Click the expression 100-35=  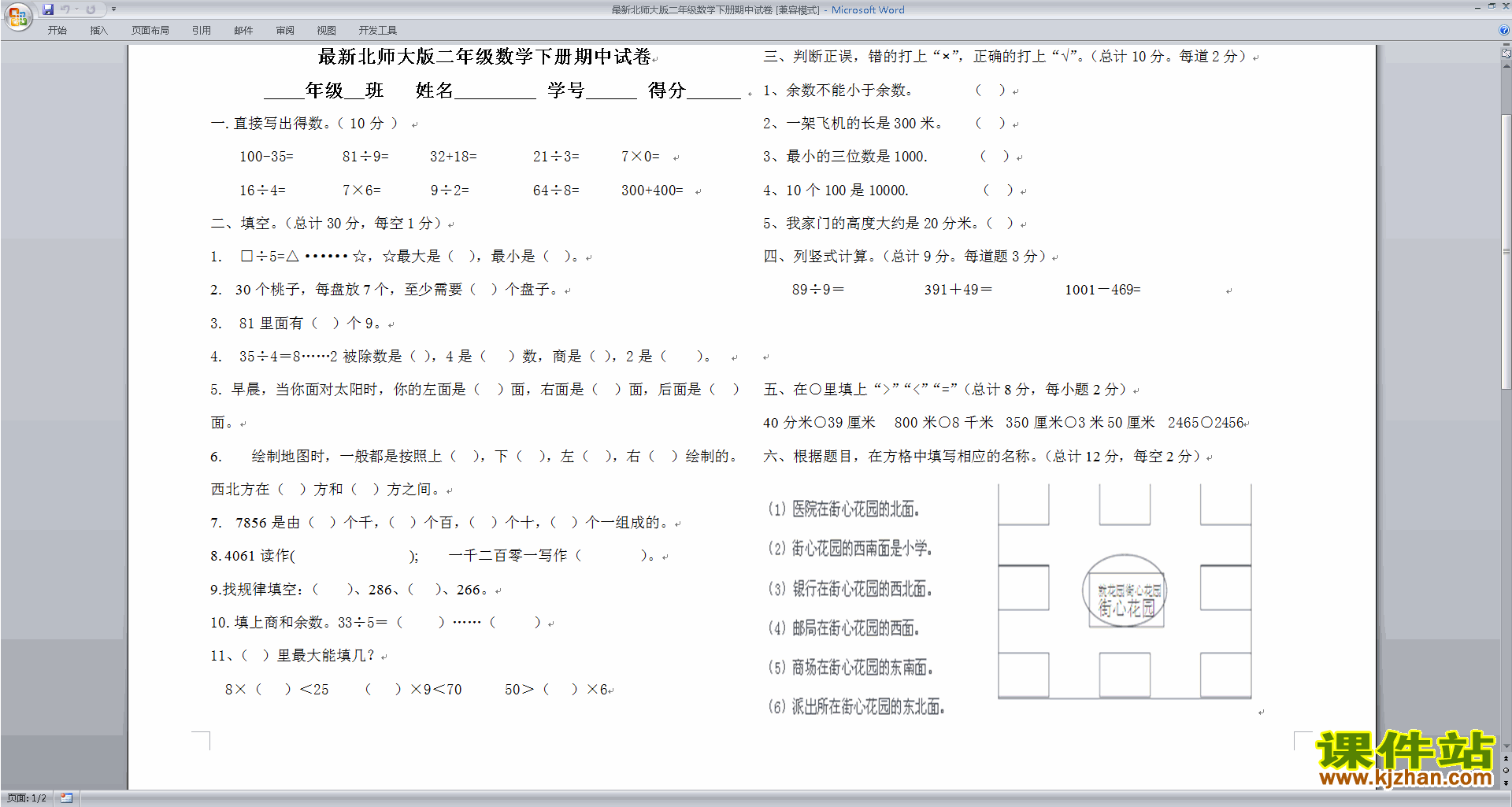(x=266, y=157)
